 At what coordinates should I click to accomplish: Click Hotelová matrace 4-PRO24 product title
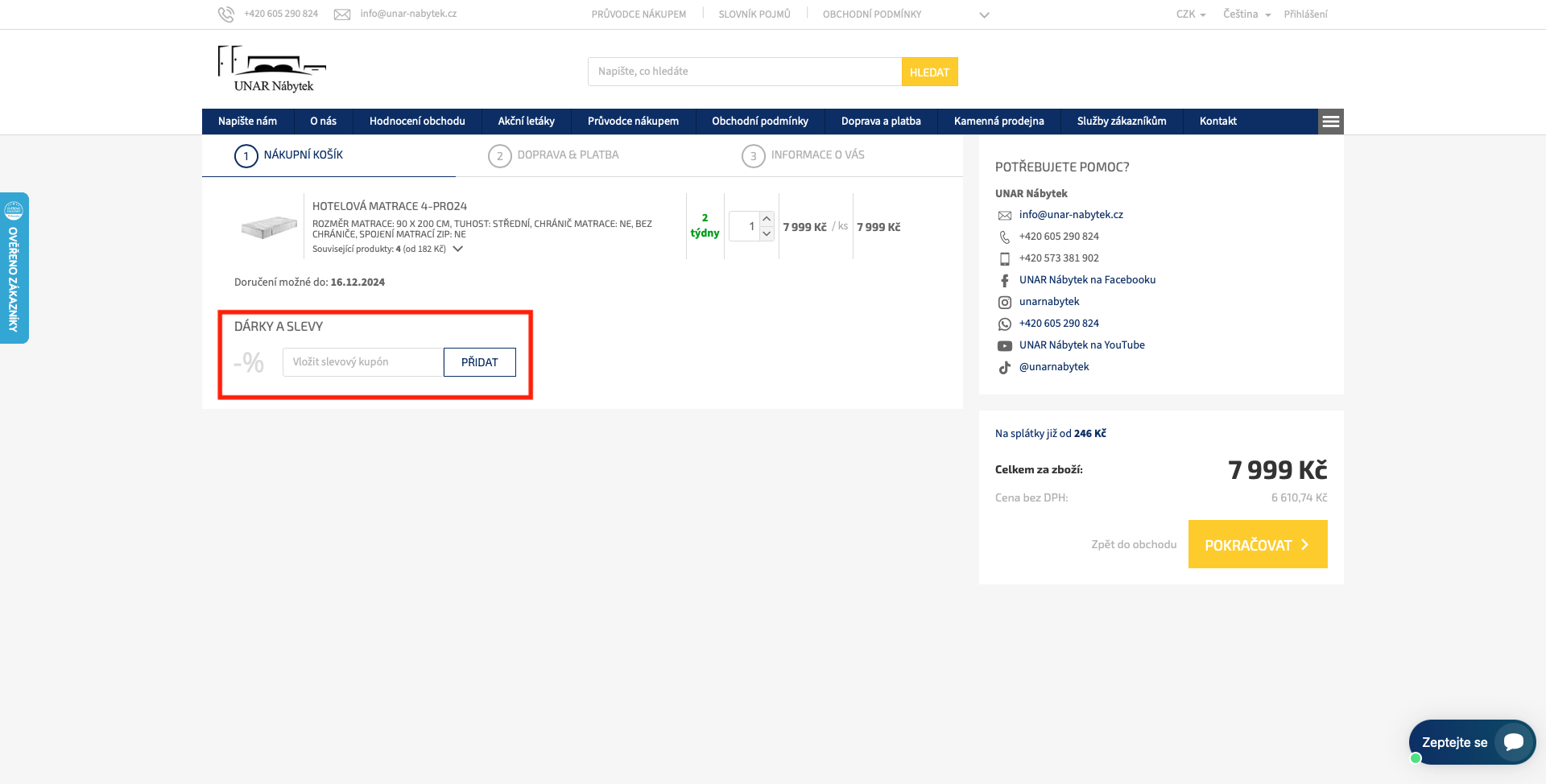tap(390, 207)
